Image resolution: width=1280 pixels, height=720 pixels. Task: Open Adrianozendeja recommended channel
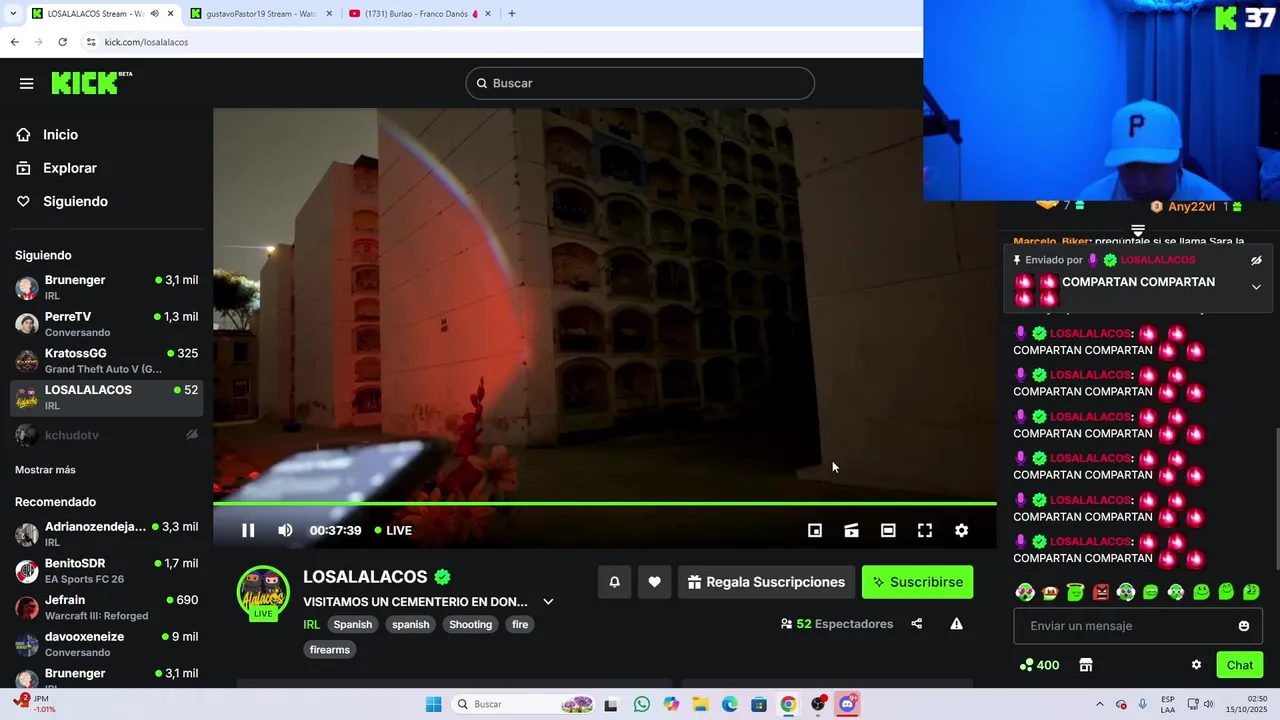click(x=106, y=534)
